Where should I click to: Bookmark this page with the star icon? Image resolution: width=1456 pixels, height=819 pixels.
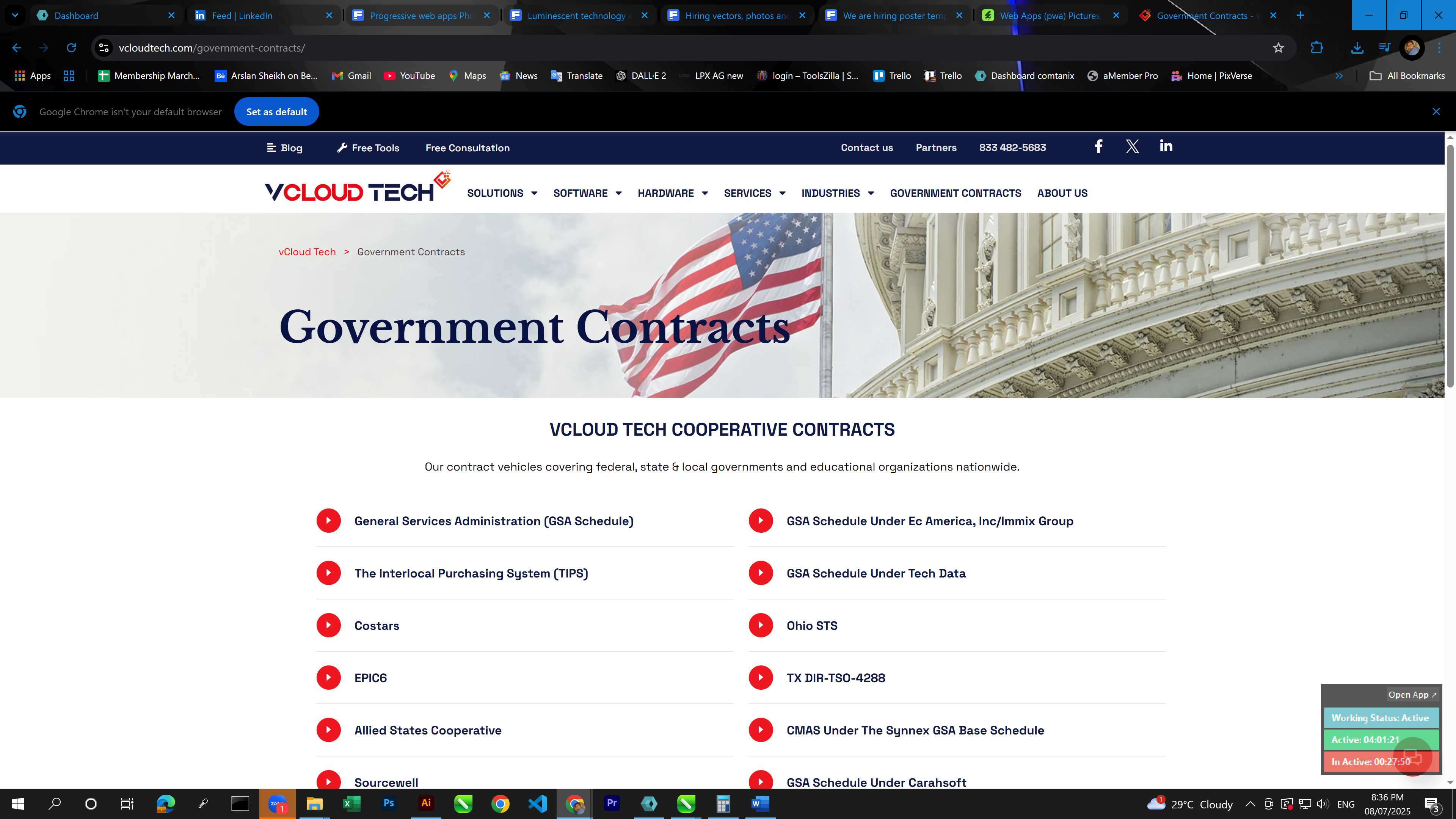pos(1279,48)
